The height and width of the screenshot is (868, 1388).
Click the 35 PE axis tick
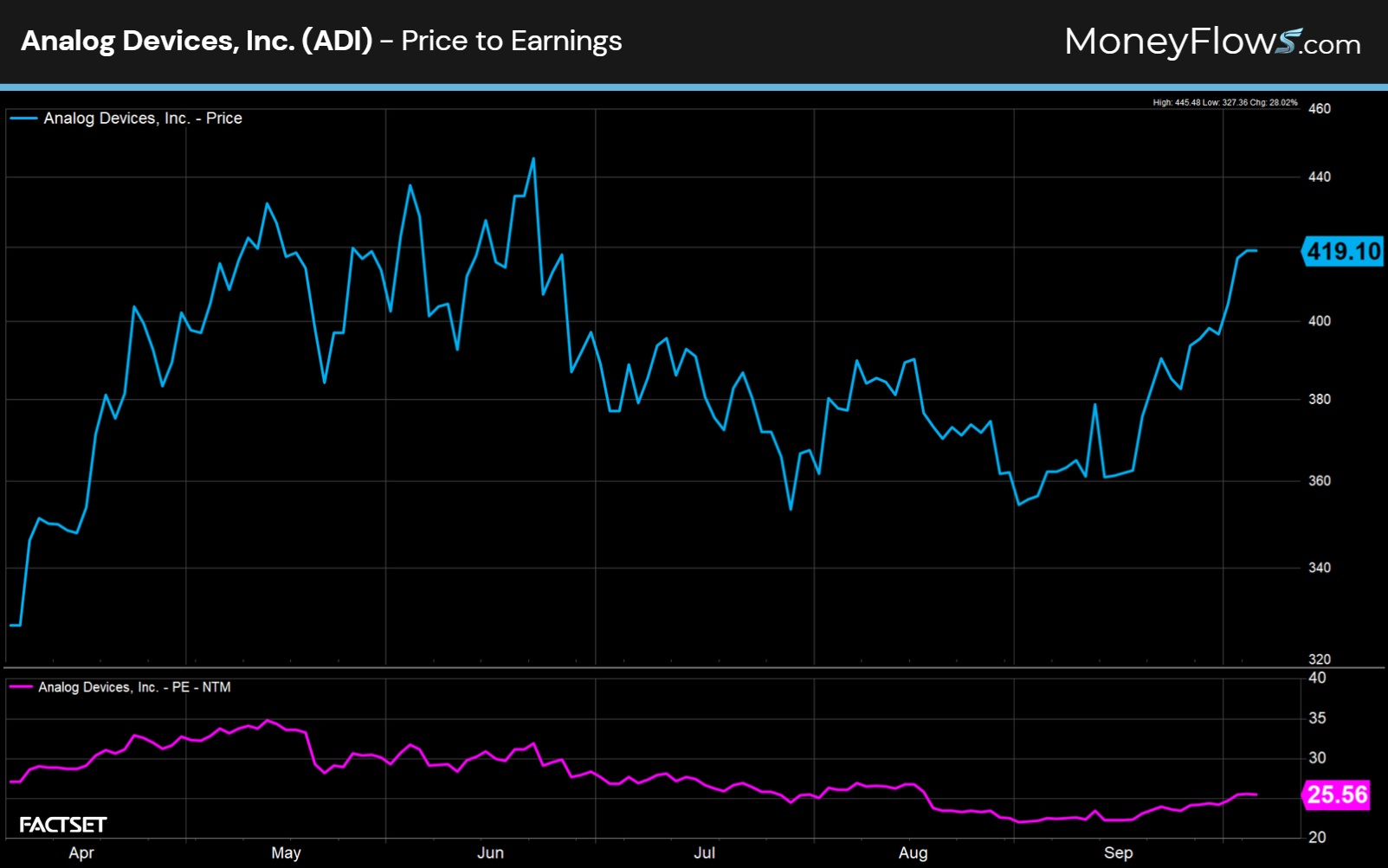click(x=1317, y=718)
